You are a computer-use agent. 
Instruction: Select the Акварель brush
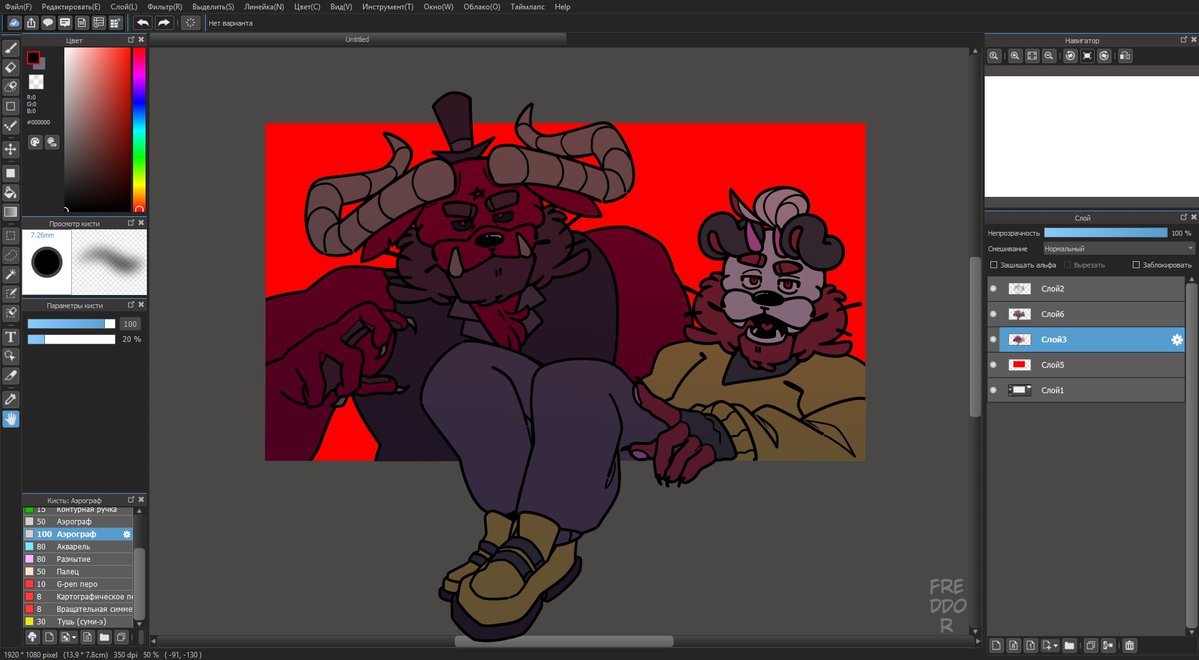(x=78, y=546)
